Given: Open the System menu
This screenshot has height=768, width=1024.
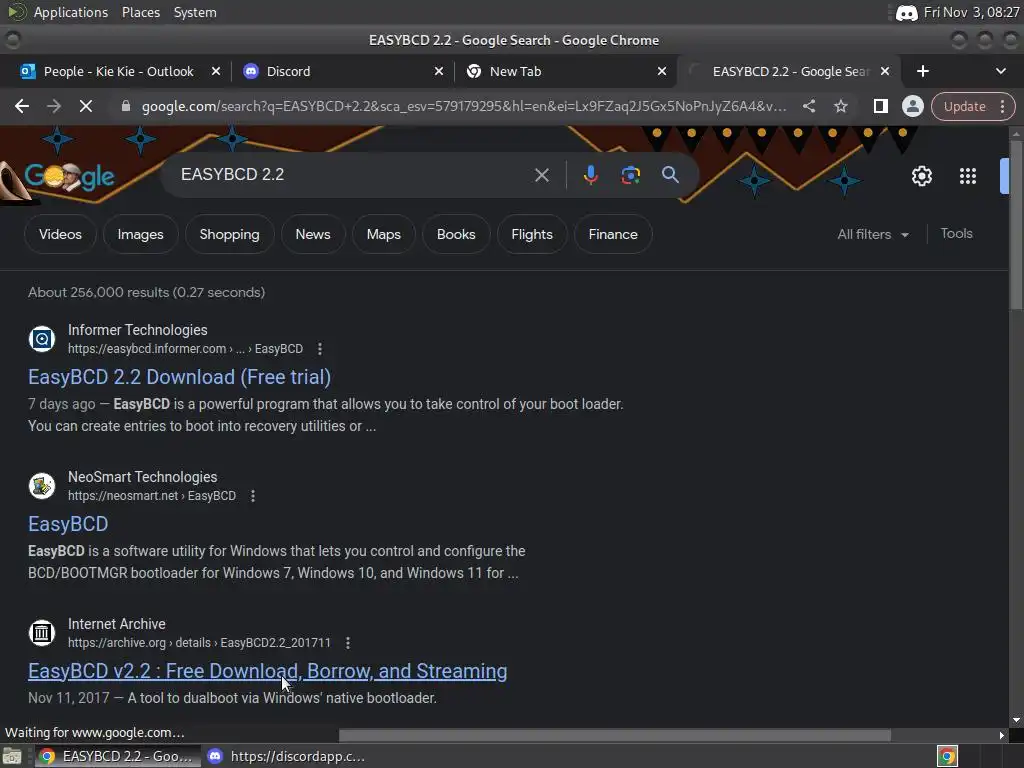Looking at the screenshot, I should coord(195,12).
